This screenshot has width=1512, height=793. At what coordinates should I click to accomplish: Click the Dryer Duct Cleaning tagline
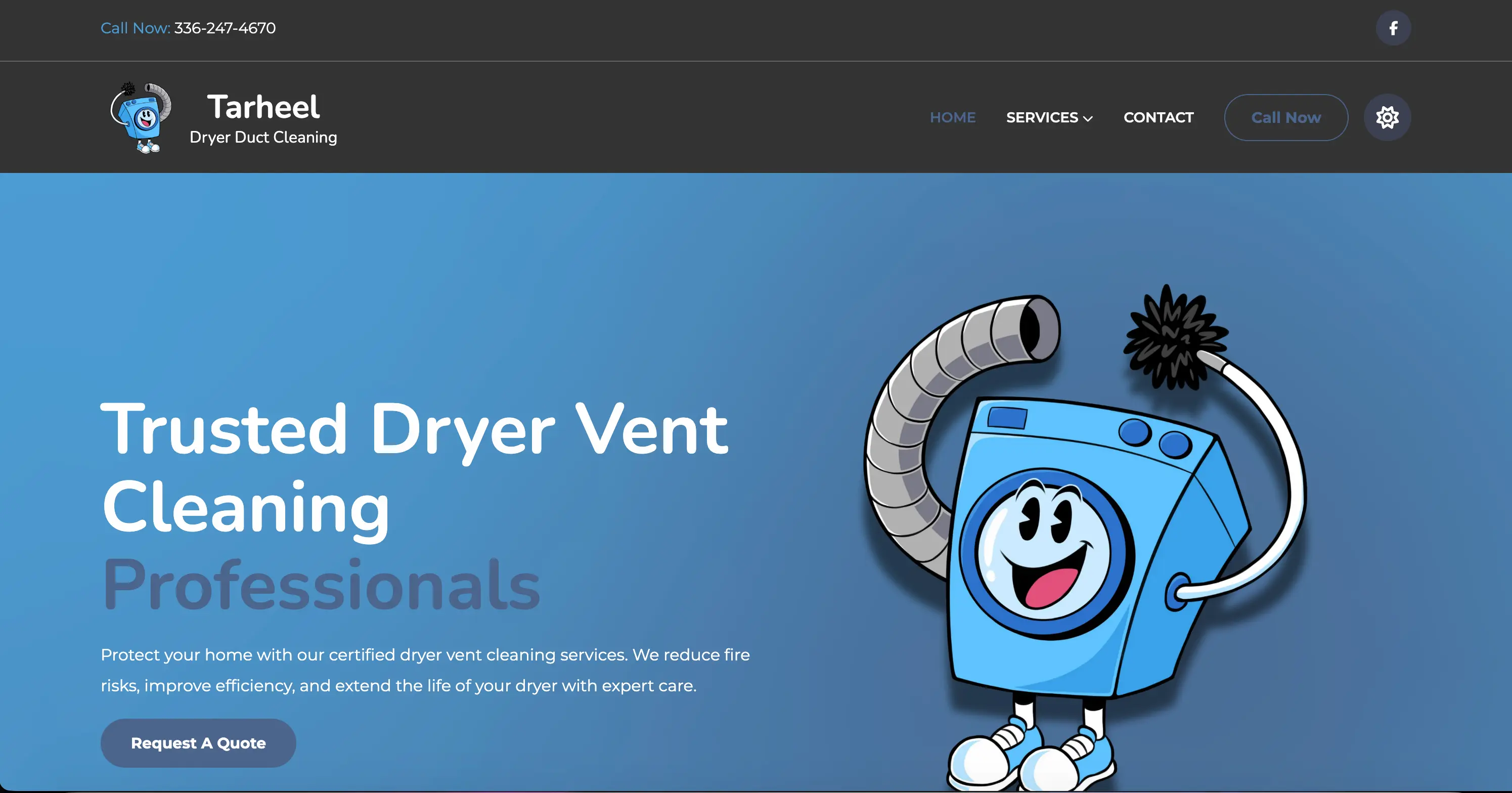(x=263, y=138)
